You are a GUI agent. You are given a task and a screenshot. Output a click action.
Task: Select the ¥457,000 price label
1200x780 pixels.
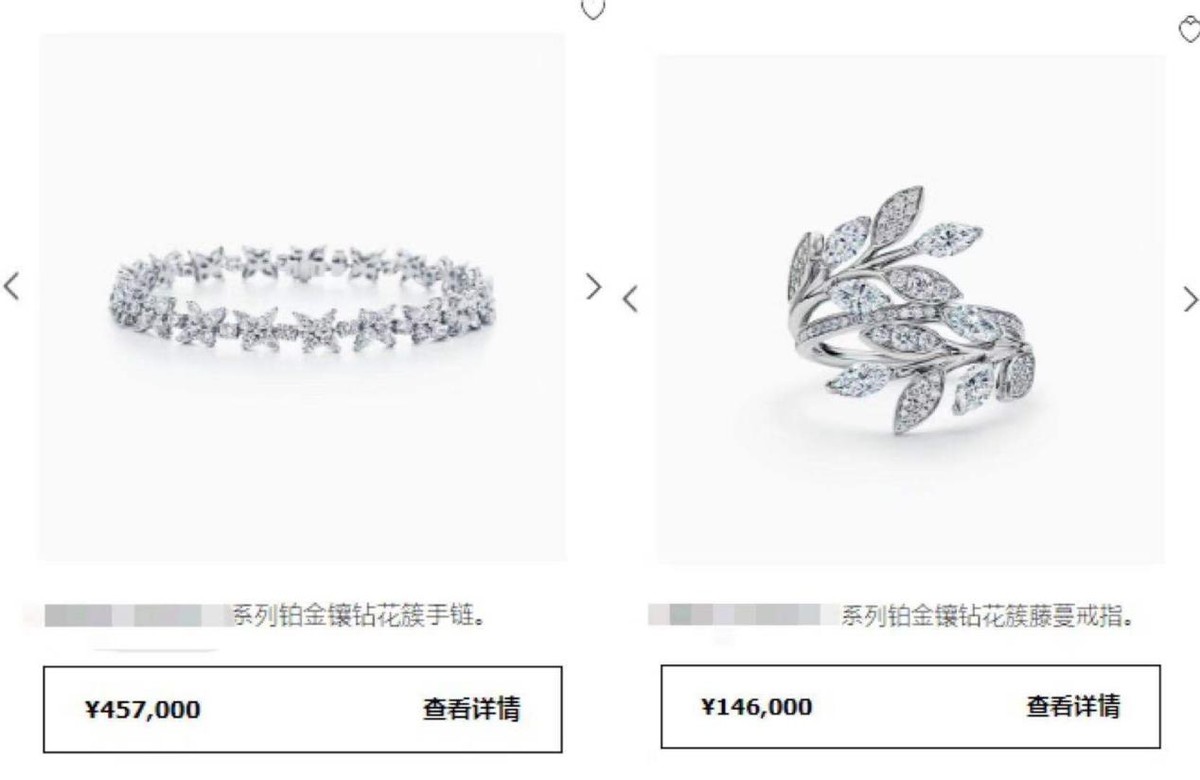142,710
